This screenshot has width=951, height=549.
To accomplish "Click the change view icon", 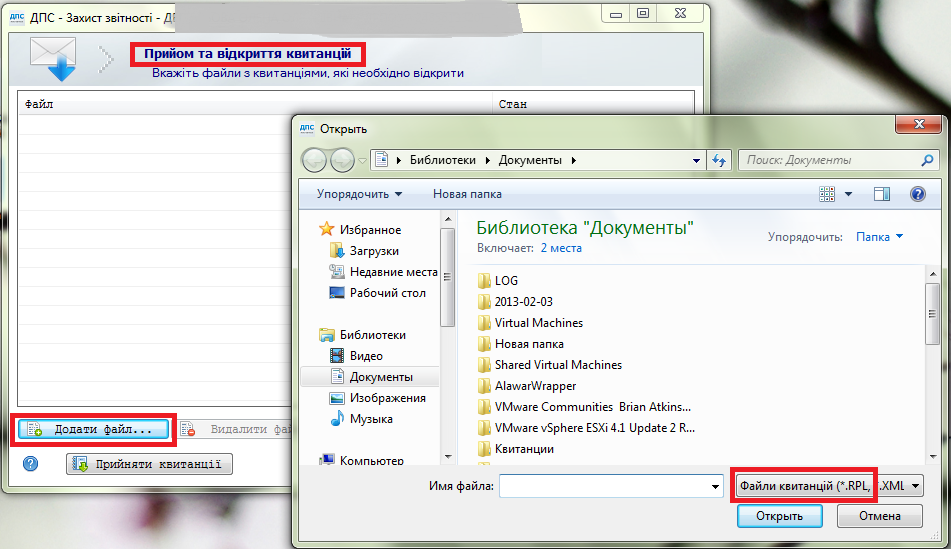I will (827, 194).
